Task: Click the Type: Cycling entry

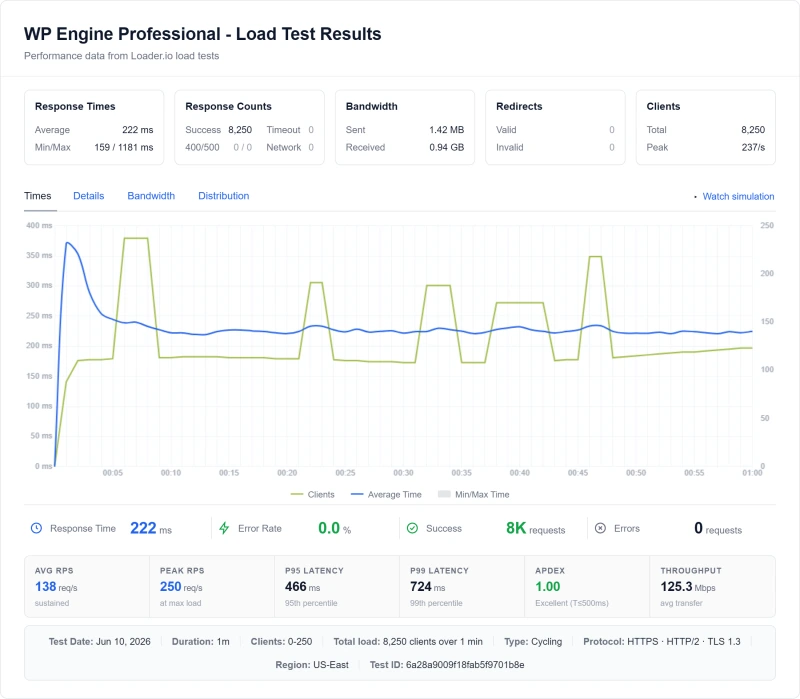Action: 533,641
